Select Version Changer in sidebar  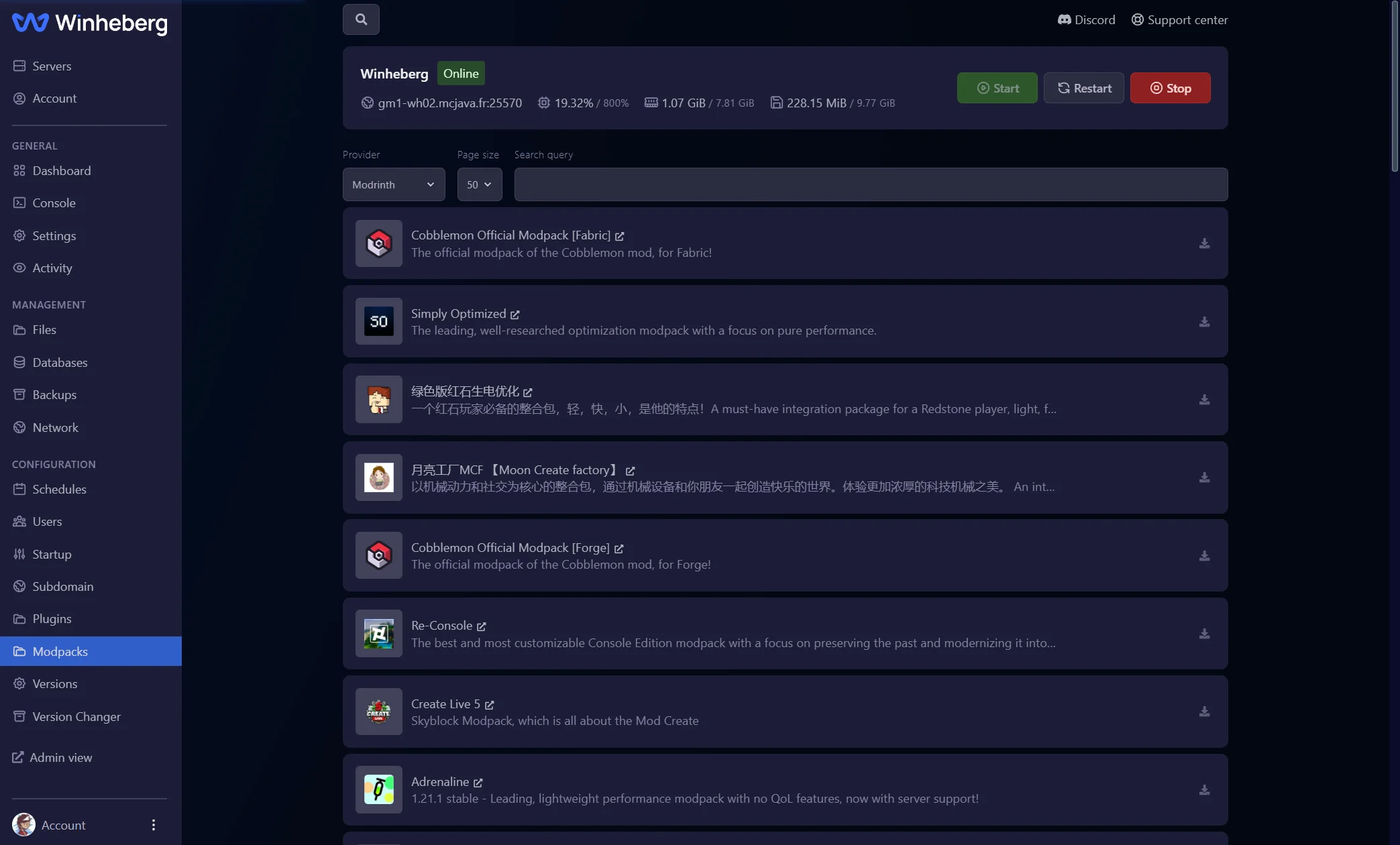pyautogui.click(x=76, y=717)
